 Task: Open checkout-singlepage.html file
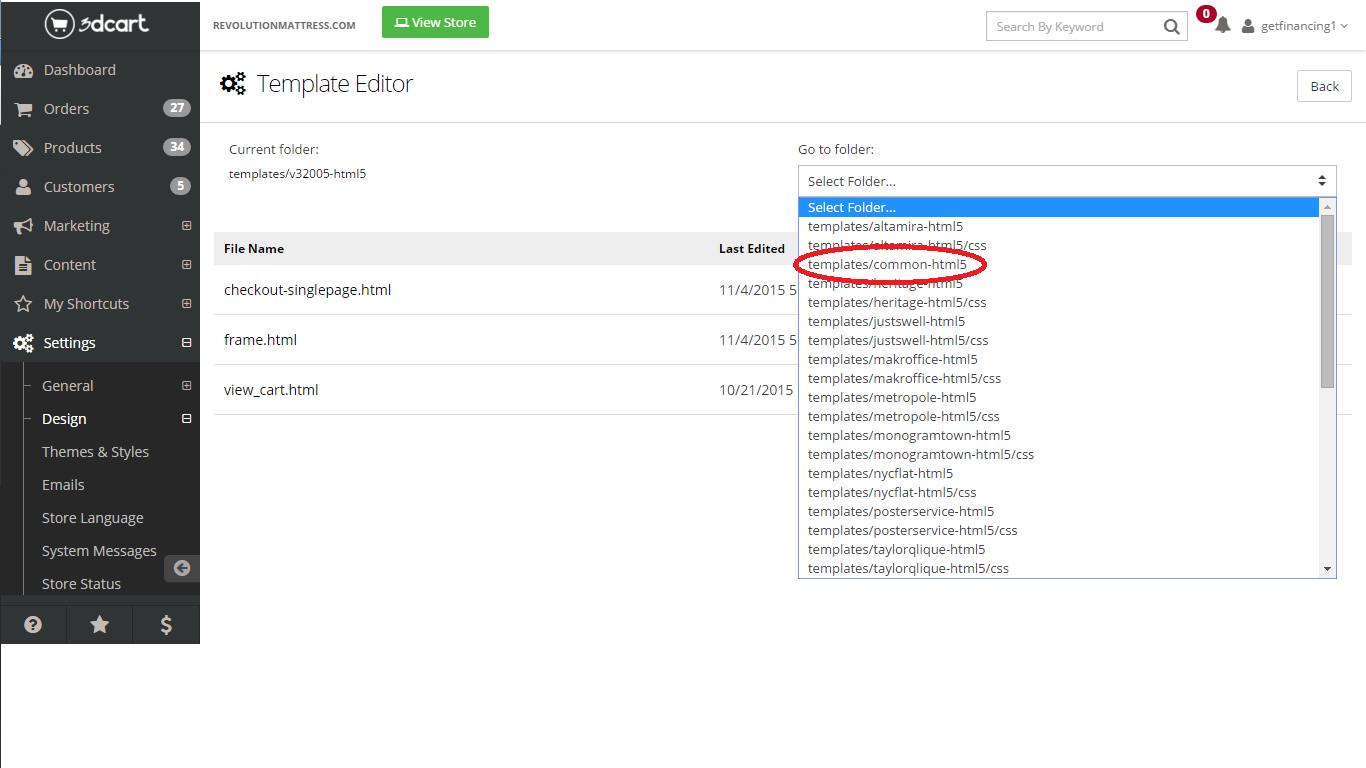307,290
